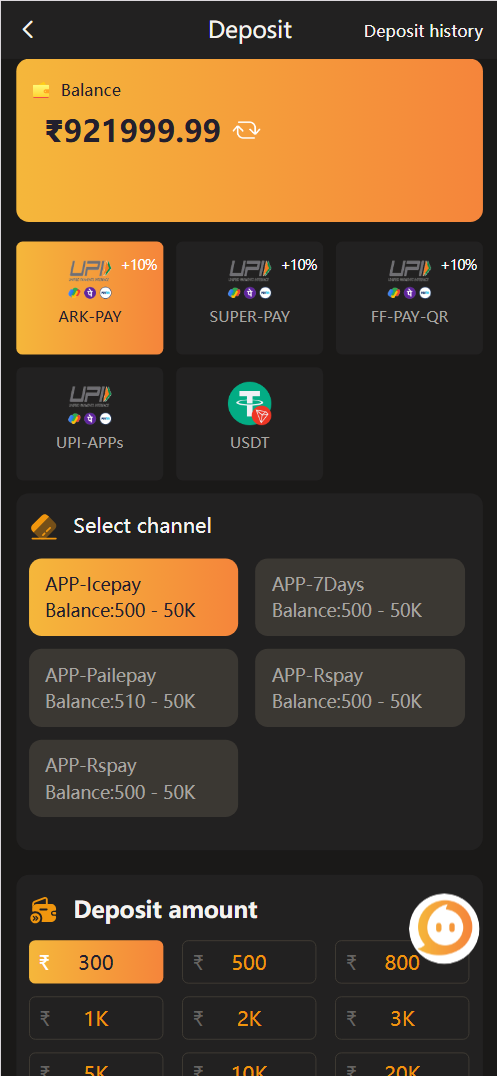Click the orange balance card

(x=250, y=141)
